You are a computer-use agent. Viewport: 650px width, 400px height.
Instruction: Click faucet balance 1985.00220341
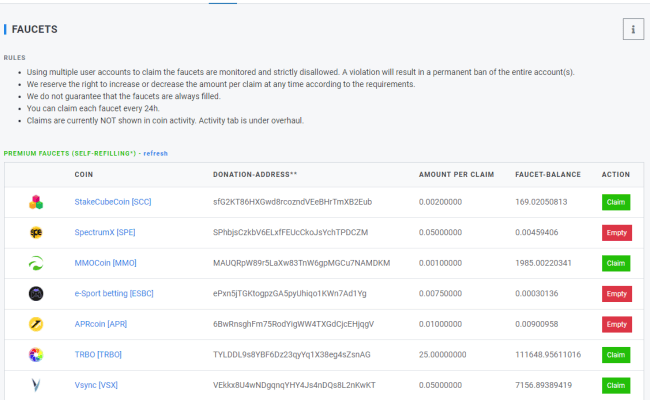(543, 263)
